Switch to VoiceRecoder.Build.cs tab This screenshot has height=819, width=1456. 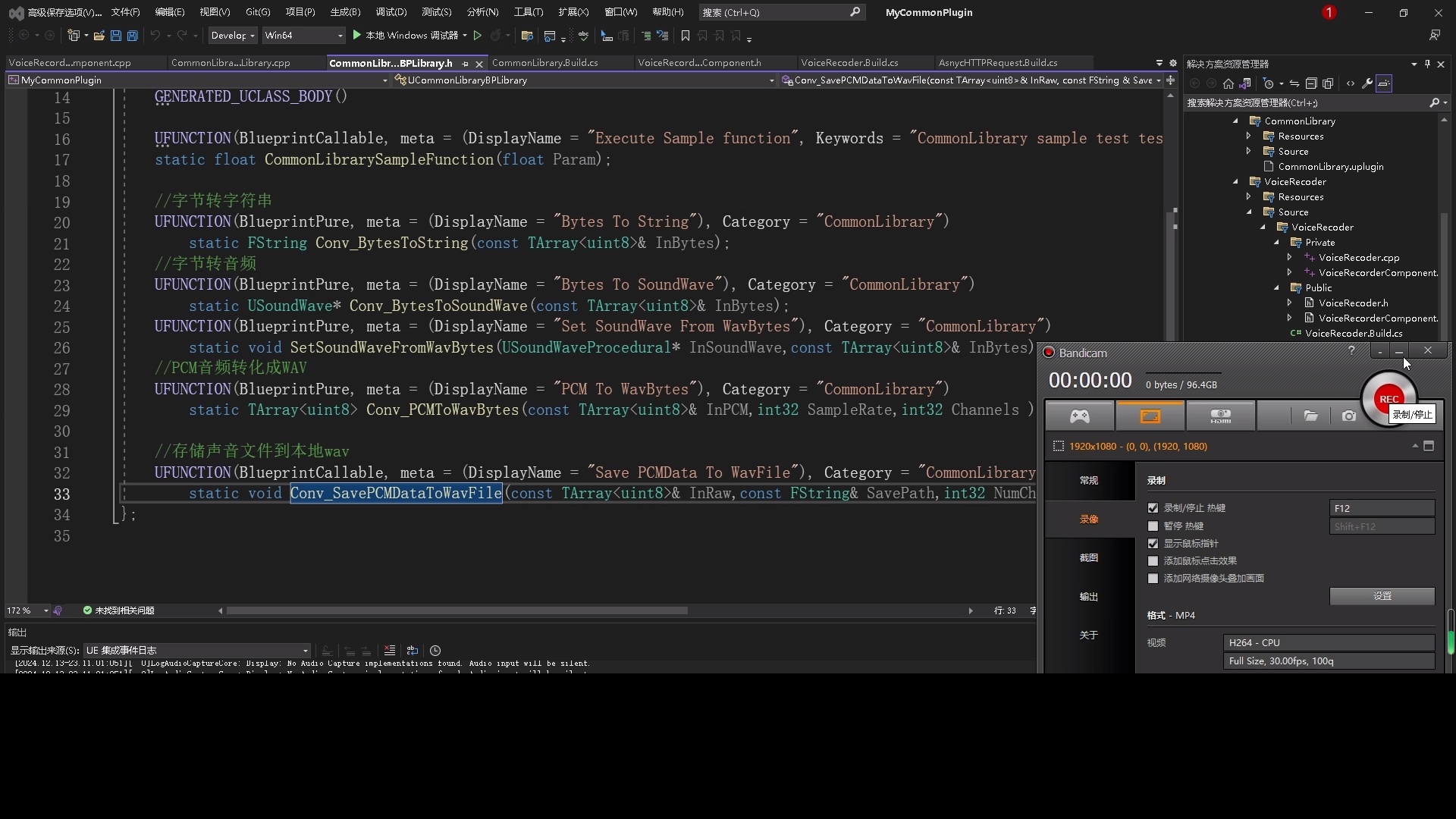(x=849, y=63)
